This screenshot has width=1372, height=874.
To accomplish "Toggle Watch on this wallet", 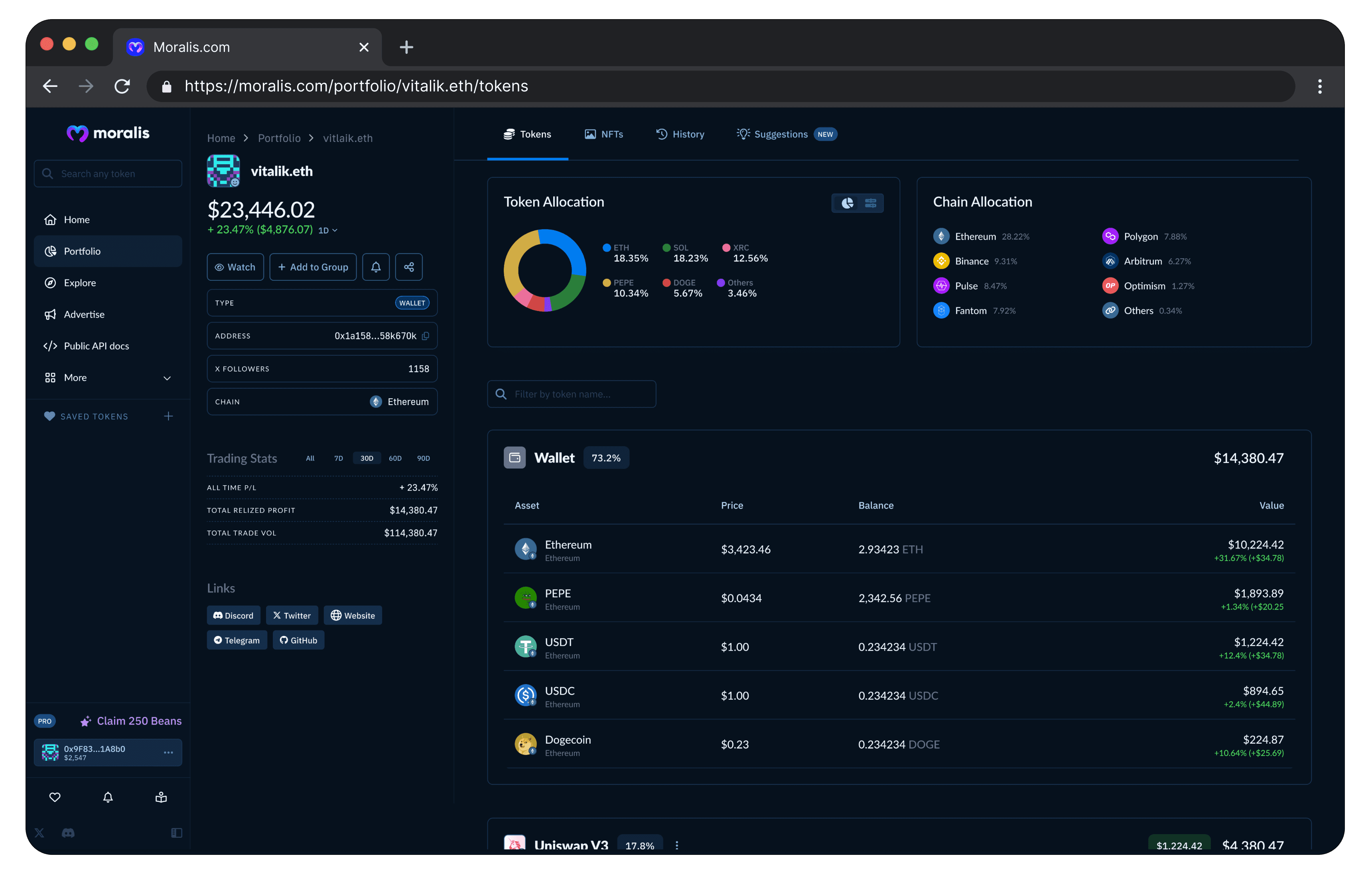I will click(235, 267).
